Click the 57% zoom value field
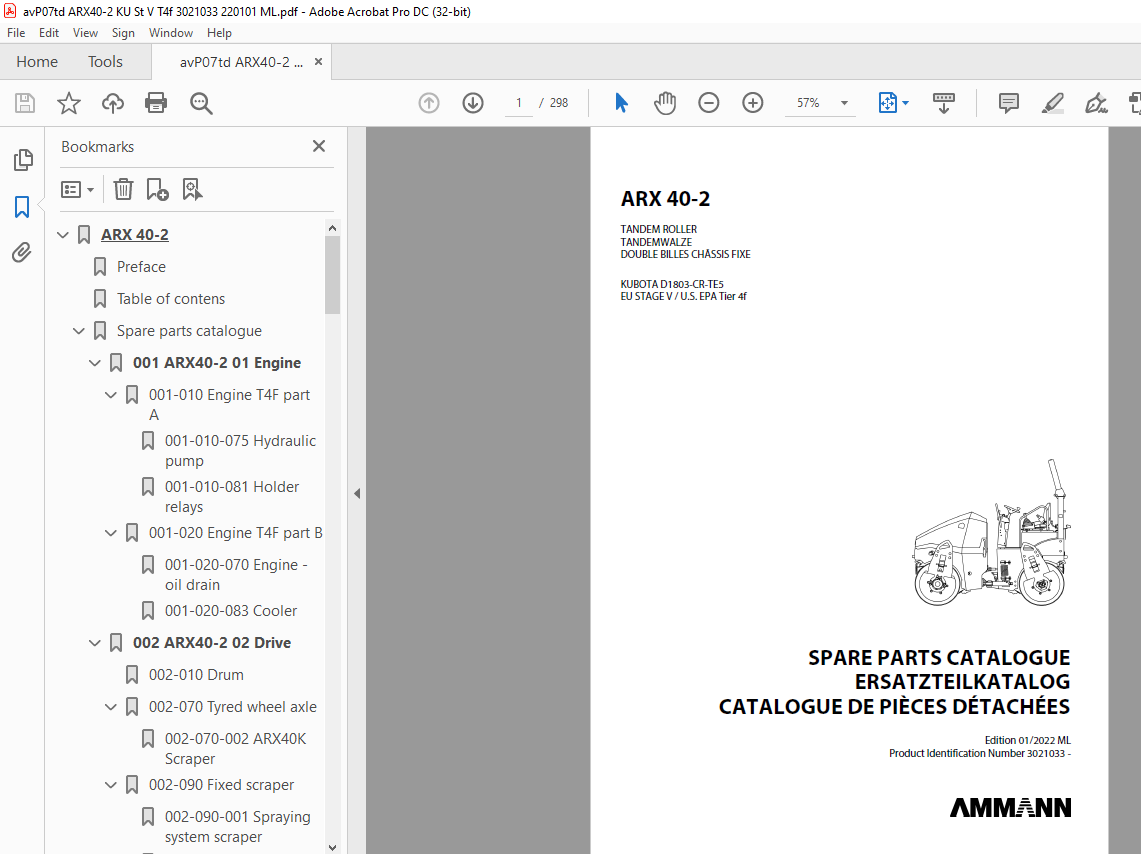Viewport: 1141px width, 854px height. (808, 103)
